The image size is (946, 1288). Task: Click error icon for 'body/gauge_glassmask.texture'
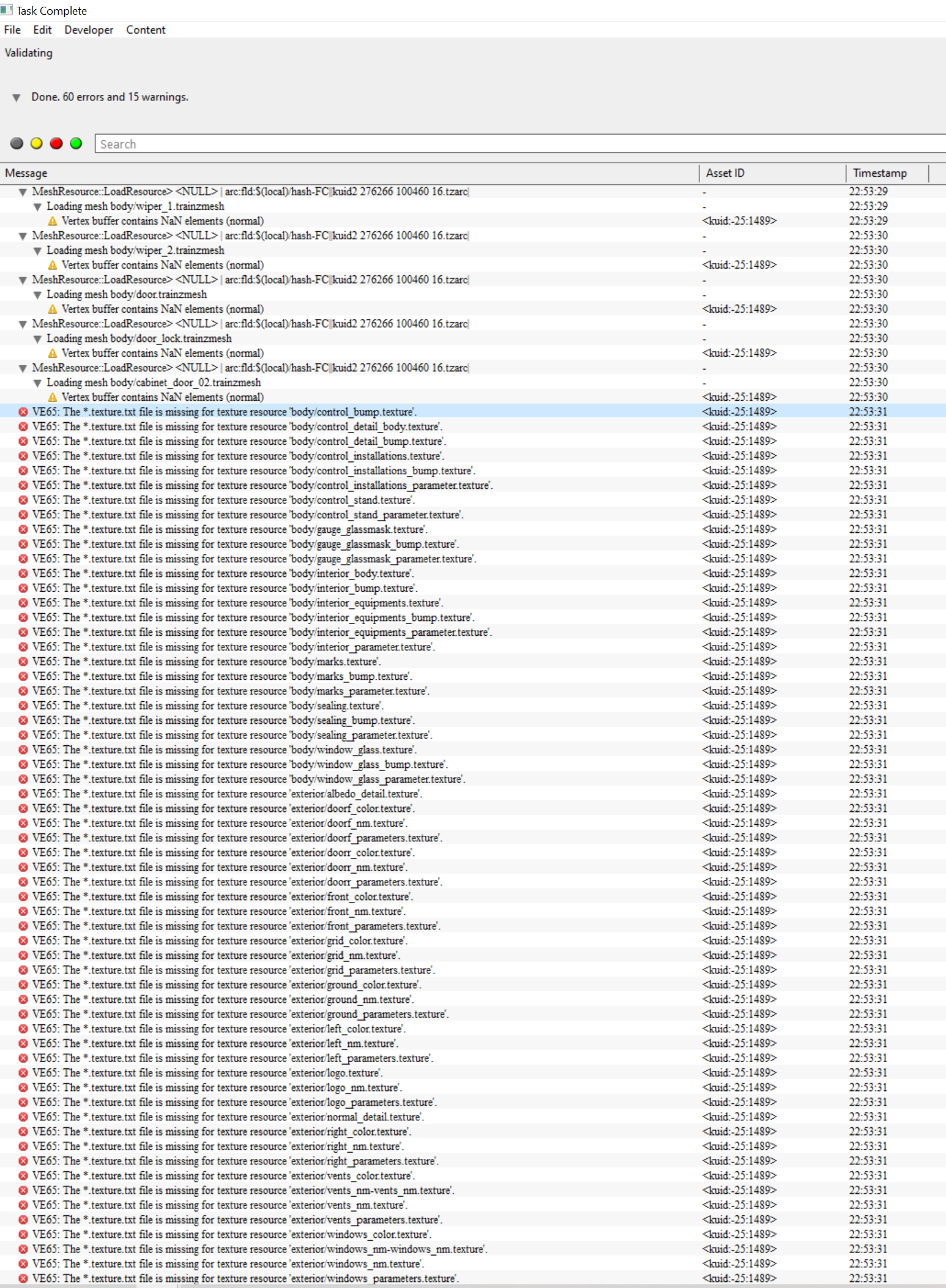[23, 529]
